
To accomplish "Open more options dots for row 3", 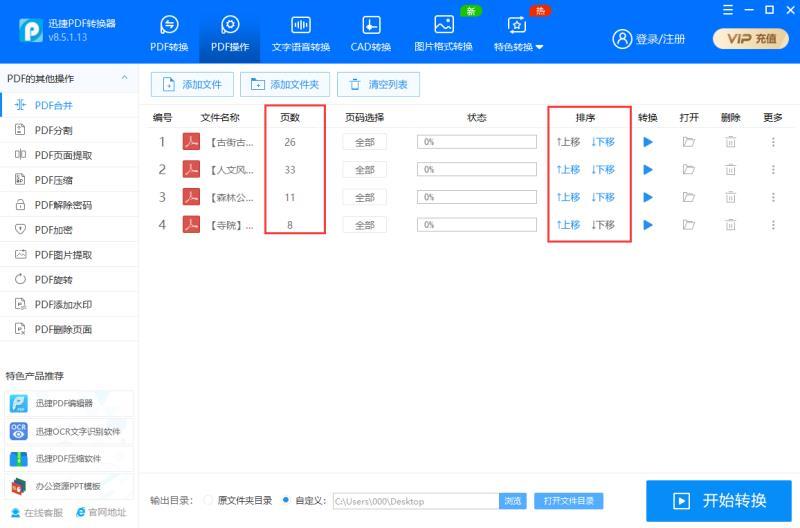I will pos(773,197).
